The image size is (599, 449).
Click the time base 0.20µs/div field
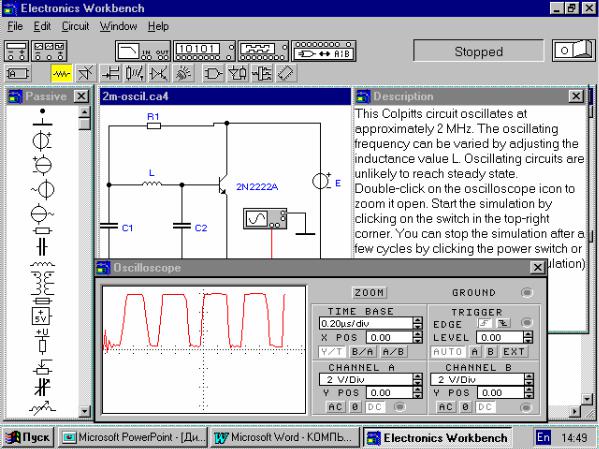pyautogui.click(x=366, y=323)
